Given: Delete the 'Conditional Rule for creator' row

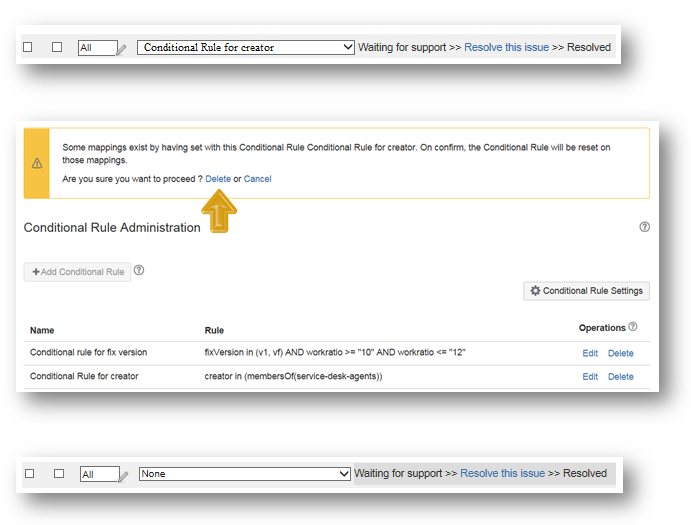Looking at the screenshot, I should point(620,377).
